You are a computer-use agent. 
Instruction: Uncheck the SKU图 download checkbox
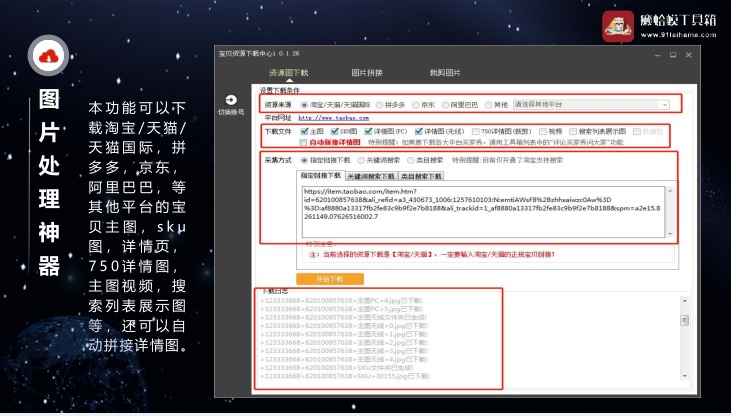(334, 132)
